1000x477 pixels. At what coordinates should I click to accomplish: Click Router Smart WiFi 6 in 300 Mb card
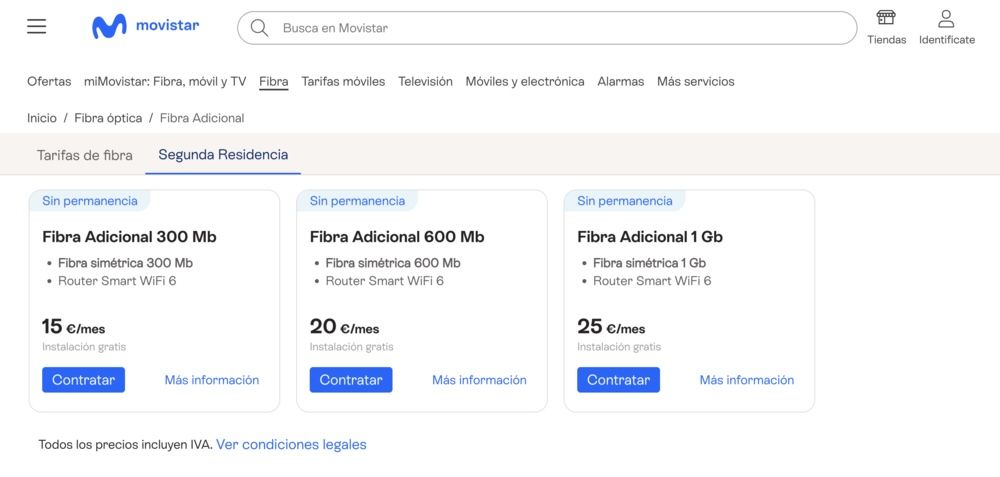click(117, 281)
